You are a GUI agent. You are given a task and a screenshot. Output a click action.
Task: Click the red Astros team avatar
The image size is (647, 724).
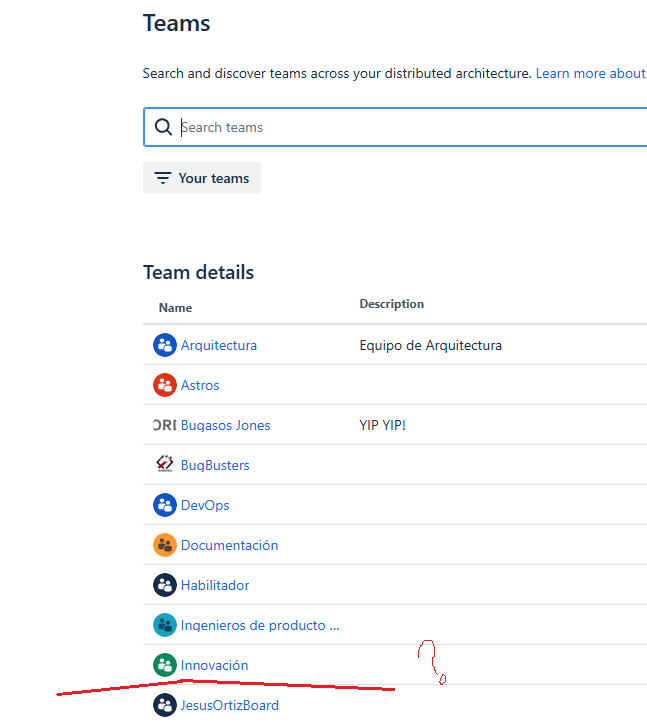[164, 385]
